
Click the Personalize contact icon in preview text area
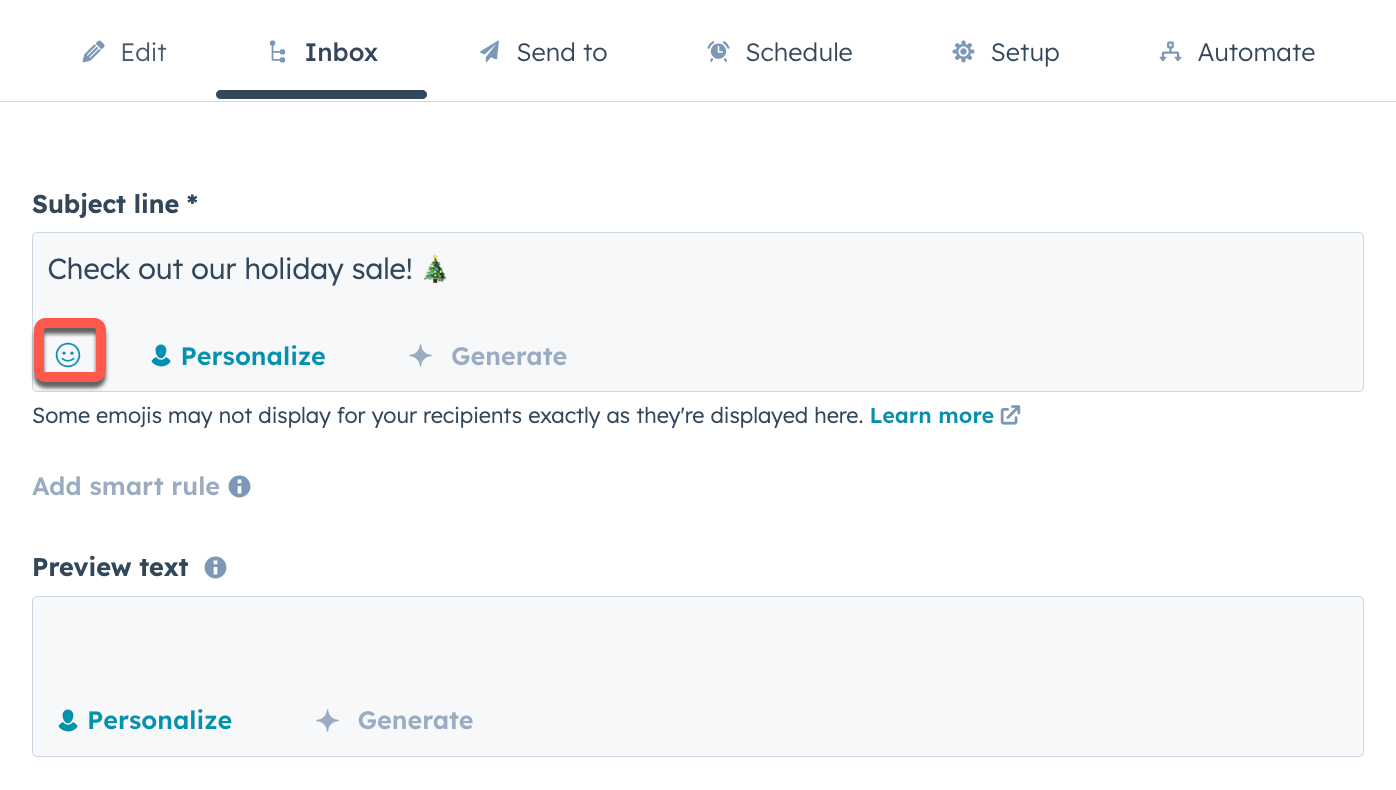66,719
